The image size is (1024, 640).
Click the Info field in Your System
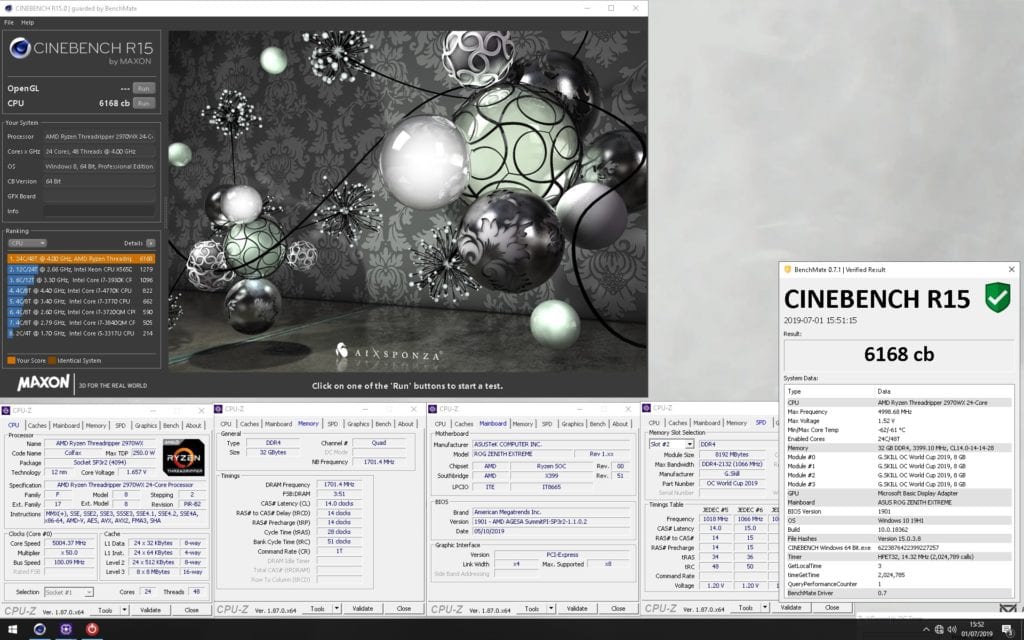click(x=99, y=211)
